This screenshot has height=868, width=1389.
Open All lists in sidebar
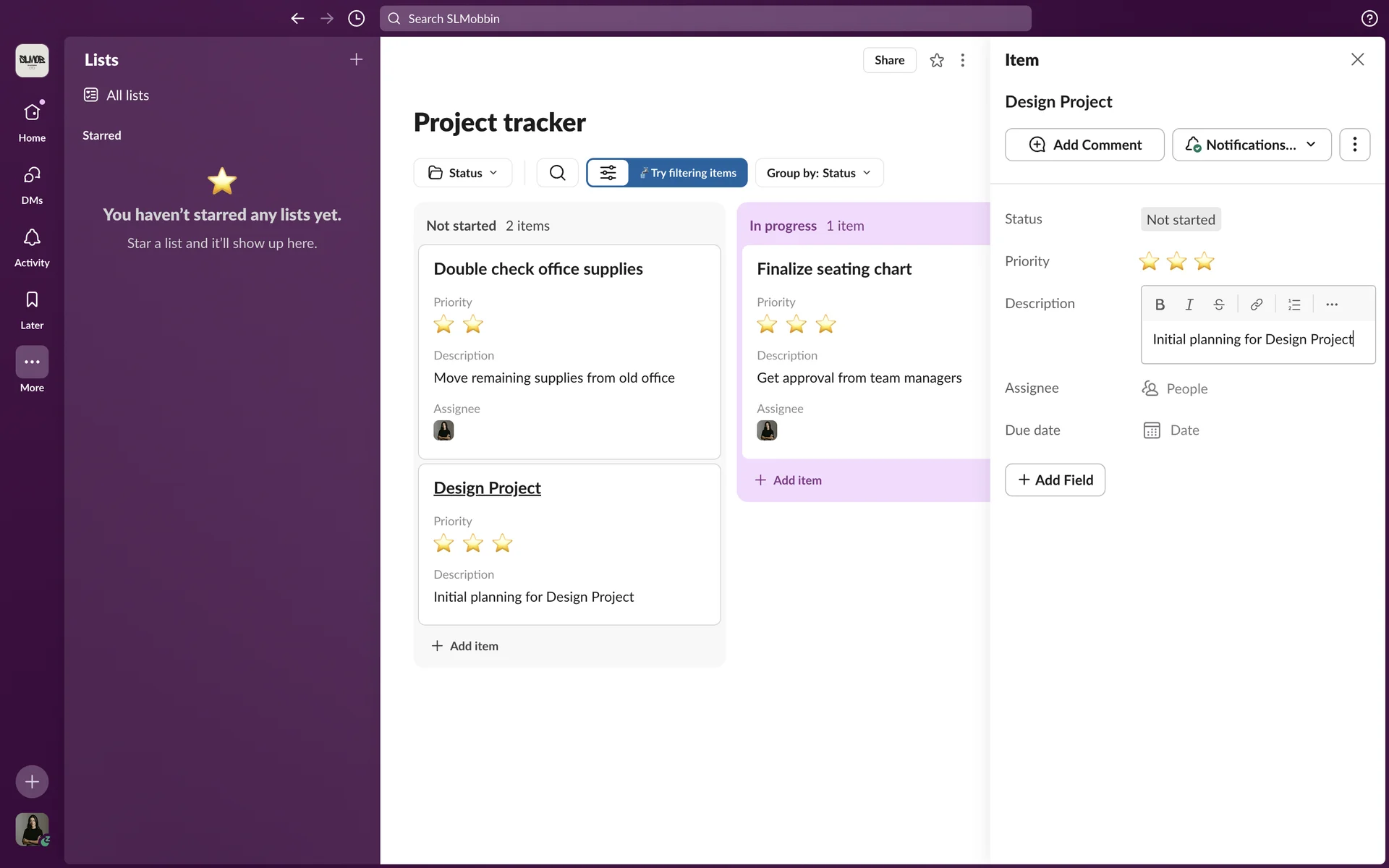(127, 95)
